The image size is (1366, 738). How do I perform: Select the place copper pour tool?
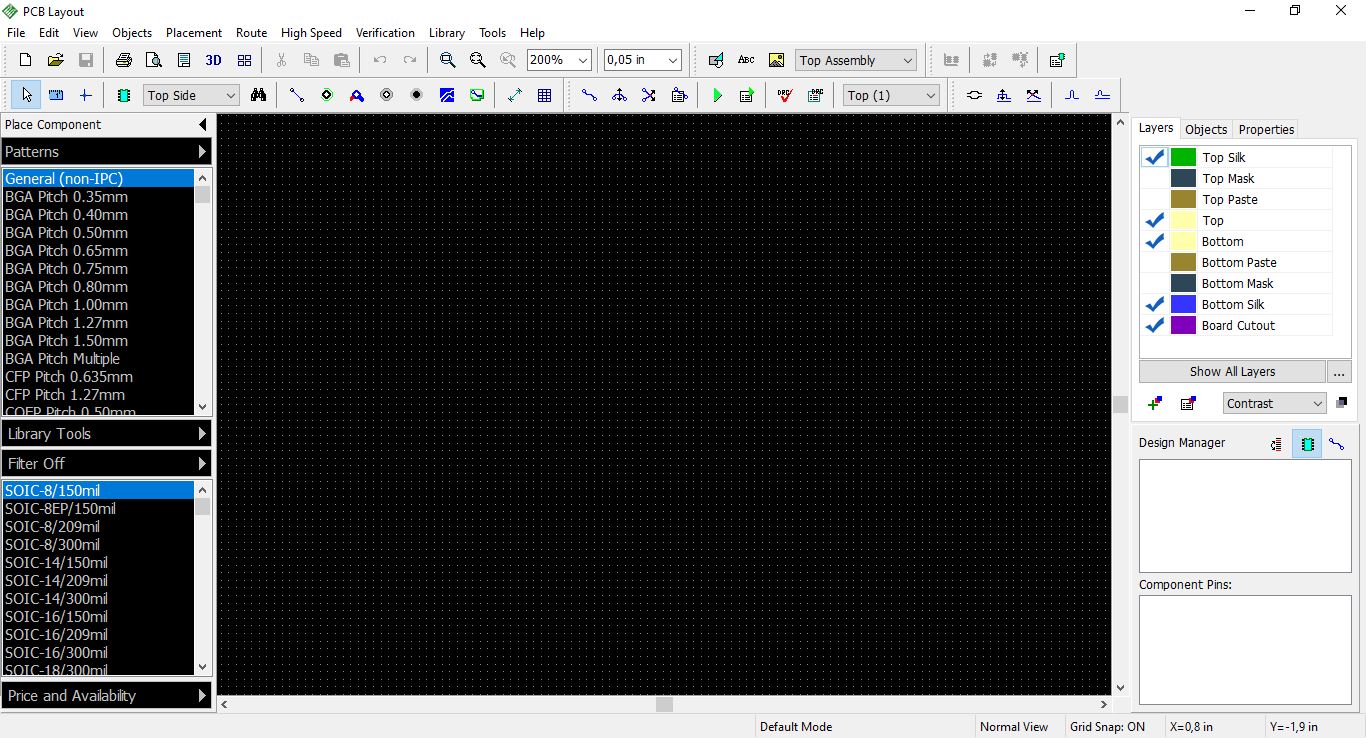pos(447,95)
